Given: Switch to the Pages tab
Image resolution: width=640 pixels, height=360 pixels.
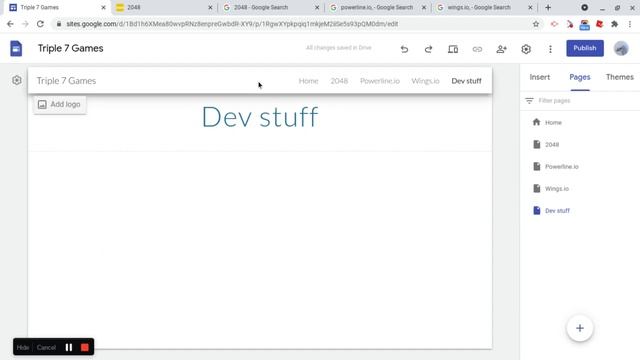Looking at the screenshot, I should [580, 77].
